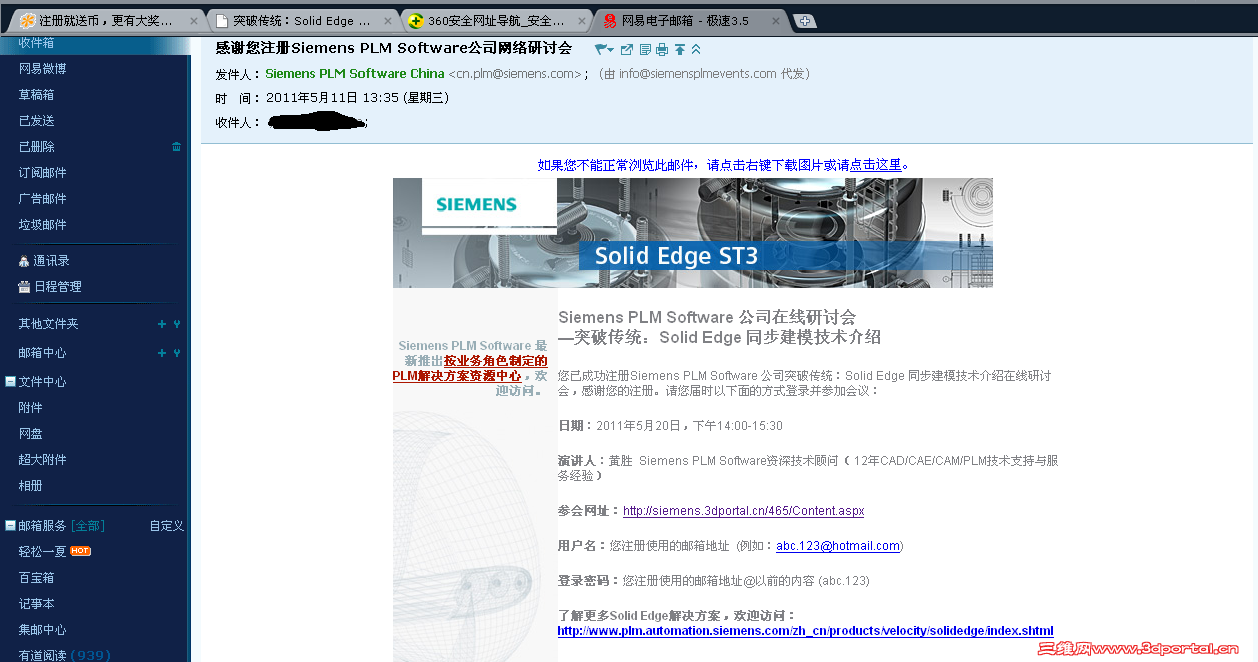
Task: Open 网易微博 in sidebar
Action: click(43, 69)
